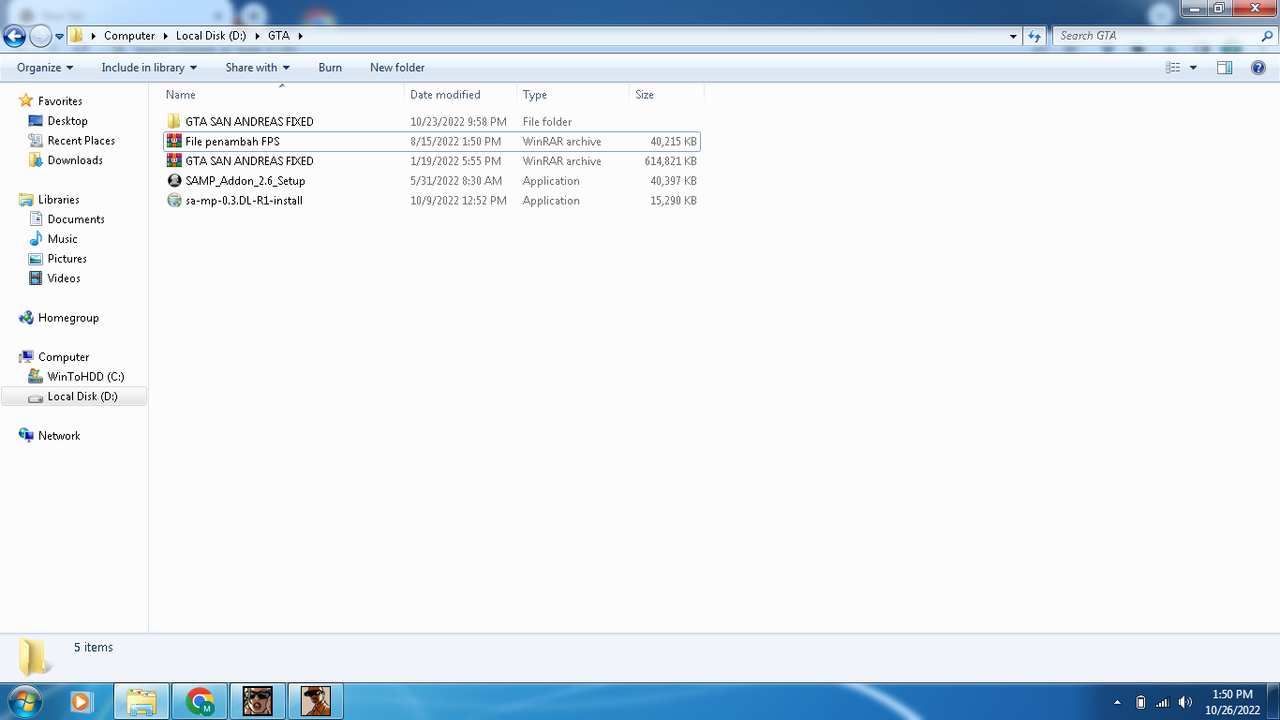Image resolution: width=1280 pixels, height=720 pixels.
Task: Click the File penambah FPS file name
Action: 232,142
